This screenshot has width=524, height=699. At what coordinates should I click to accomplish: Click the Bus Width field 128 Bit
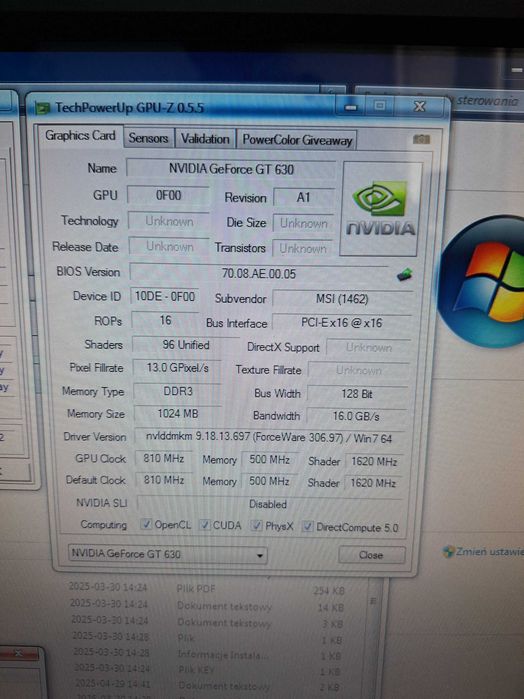click(357, 394)
